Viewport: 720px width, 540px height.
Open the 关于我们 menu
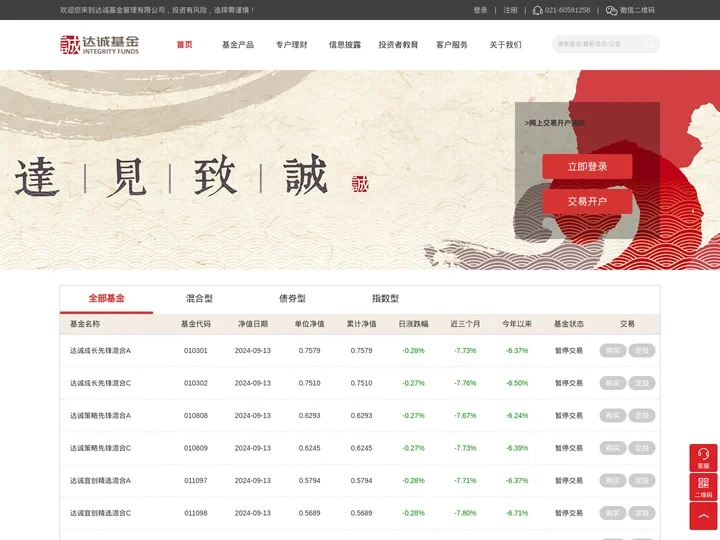pos(505,45)
